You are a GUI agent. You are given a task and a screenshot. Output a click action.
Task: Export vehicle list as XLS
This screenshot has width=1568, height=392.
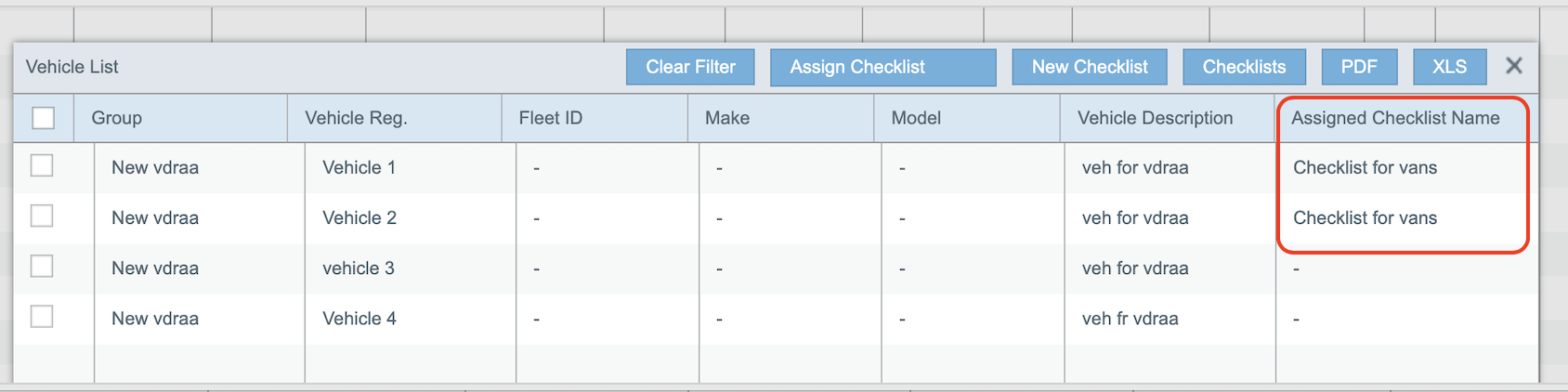[x=1449, y=67]
